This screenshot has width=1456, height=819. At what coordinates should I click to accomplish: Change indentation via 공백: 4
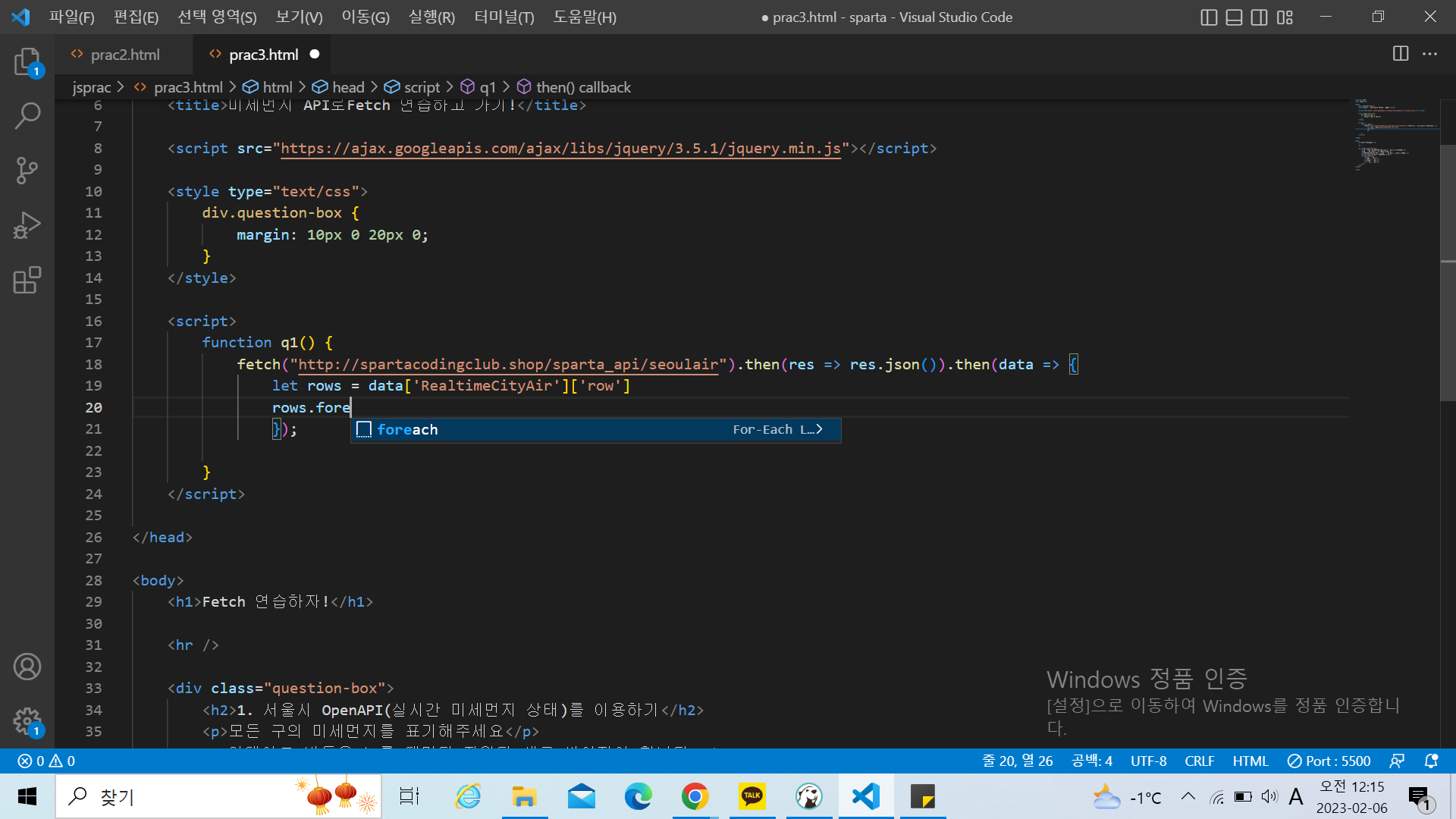coord(1091,761)
